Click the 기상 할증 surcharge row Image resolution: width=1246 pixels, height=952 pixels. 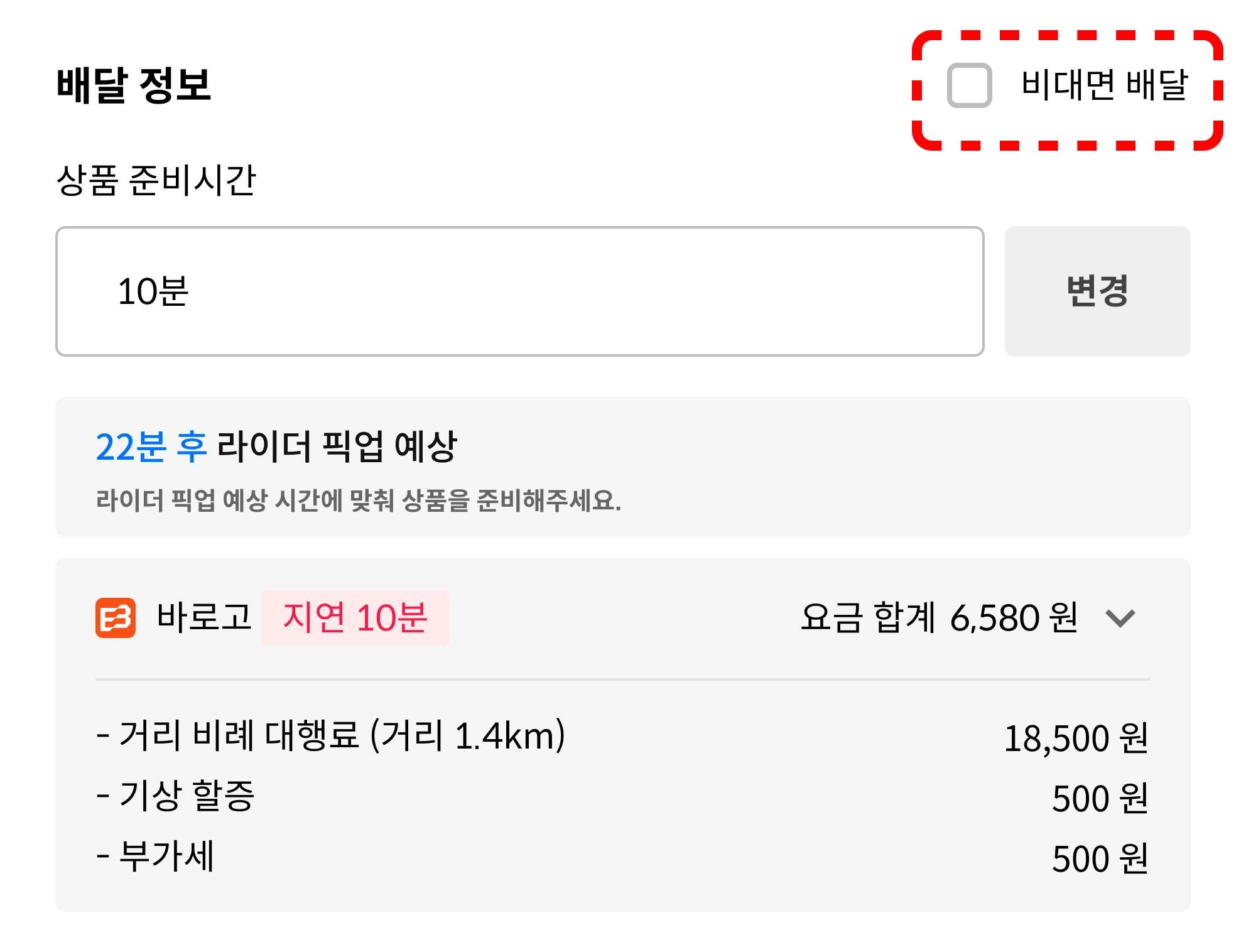pos(176,796)
